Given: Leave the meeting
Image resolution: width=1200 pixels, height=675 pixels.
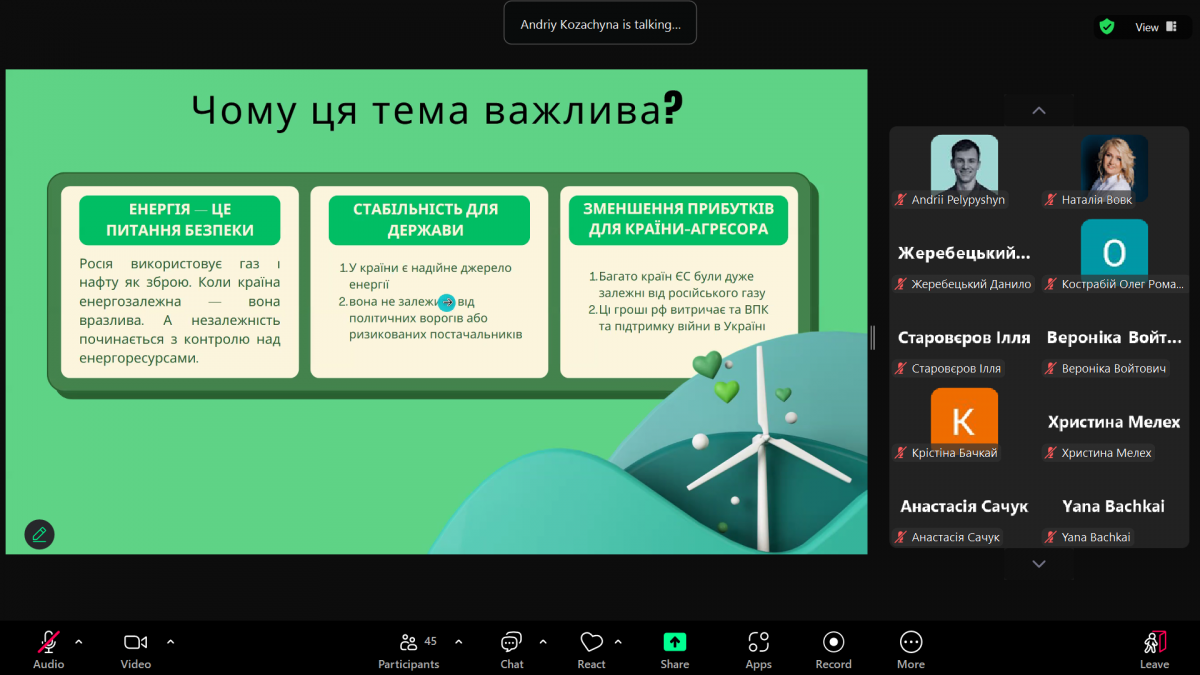Looking at the screenshot, I should tap(1154, 640).
